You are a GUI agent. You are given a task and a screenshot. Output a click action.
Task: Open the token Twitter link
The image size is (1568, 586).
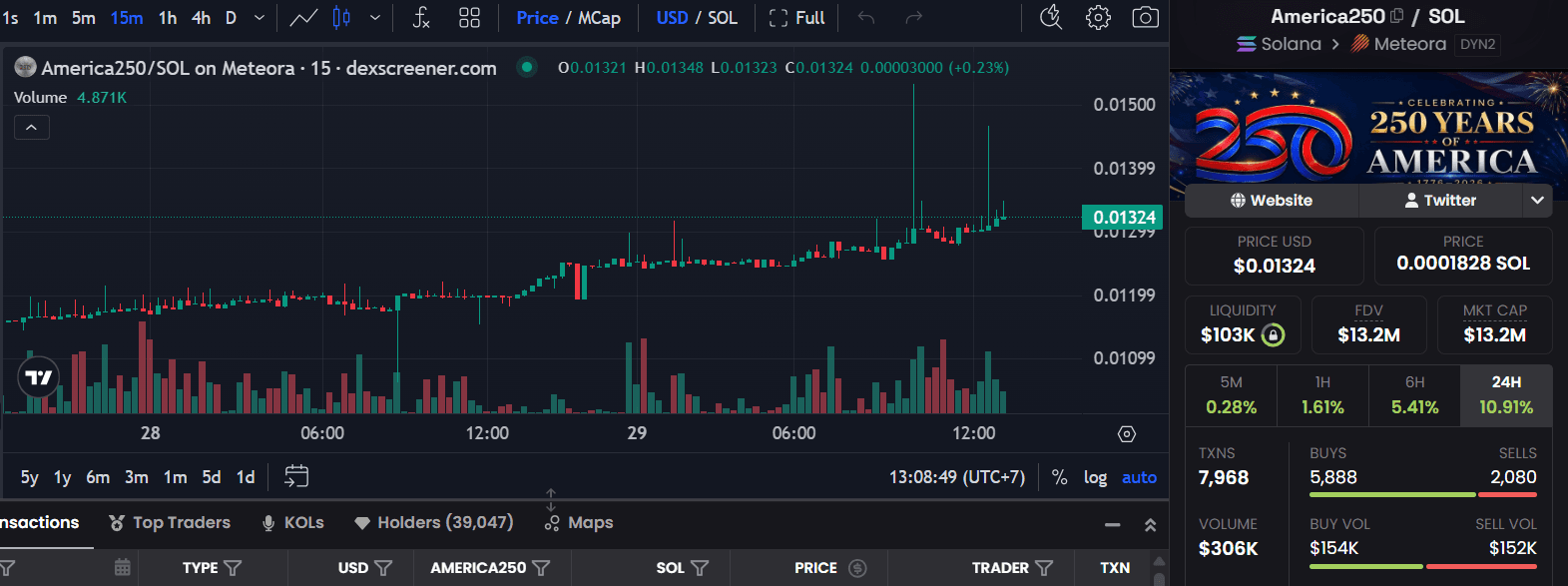click(1440, 201)
